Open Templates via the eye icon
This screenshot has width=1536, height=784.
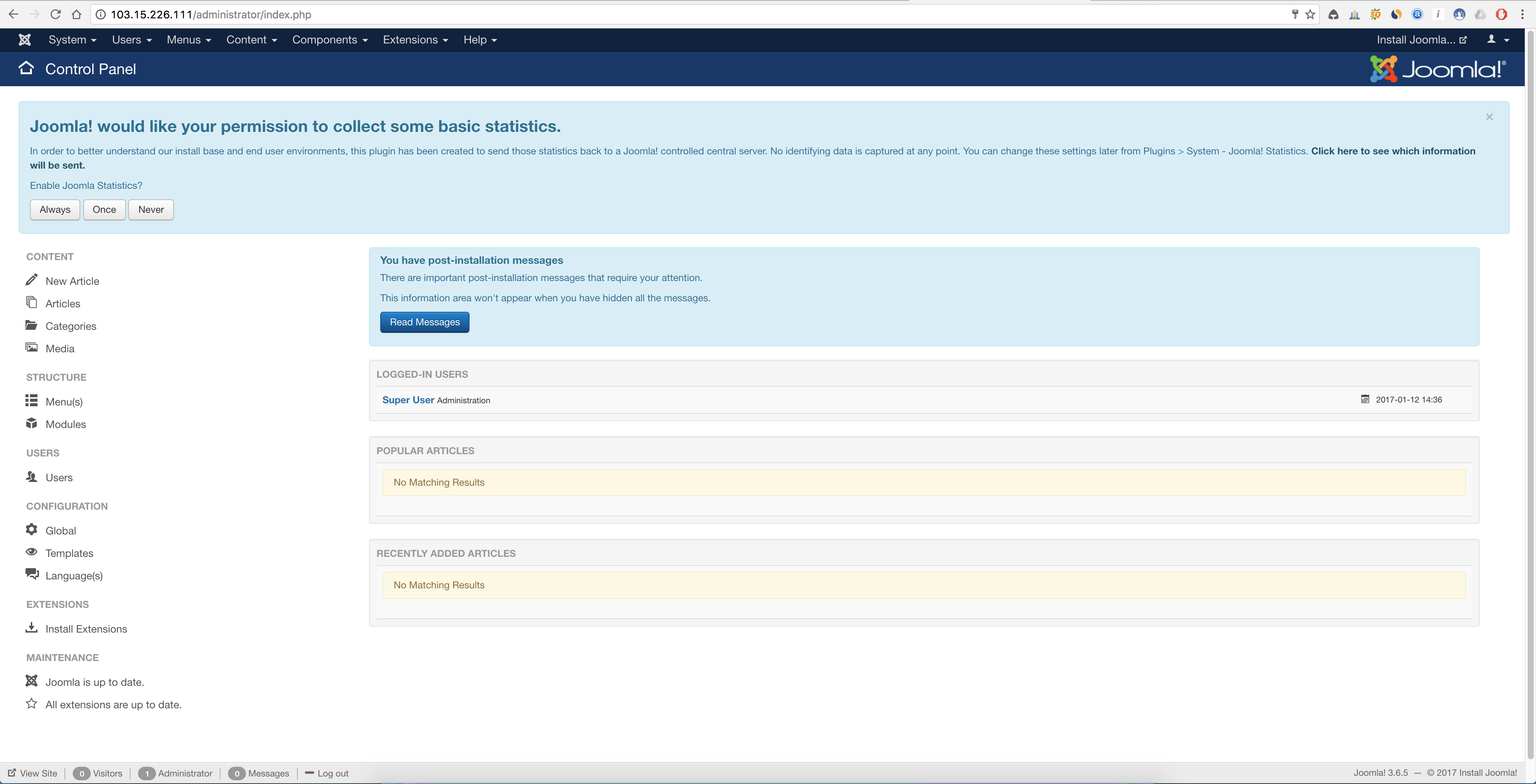(31, 552)
